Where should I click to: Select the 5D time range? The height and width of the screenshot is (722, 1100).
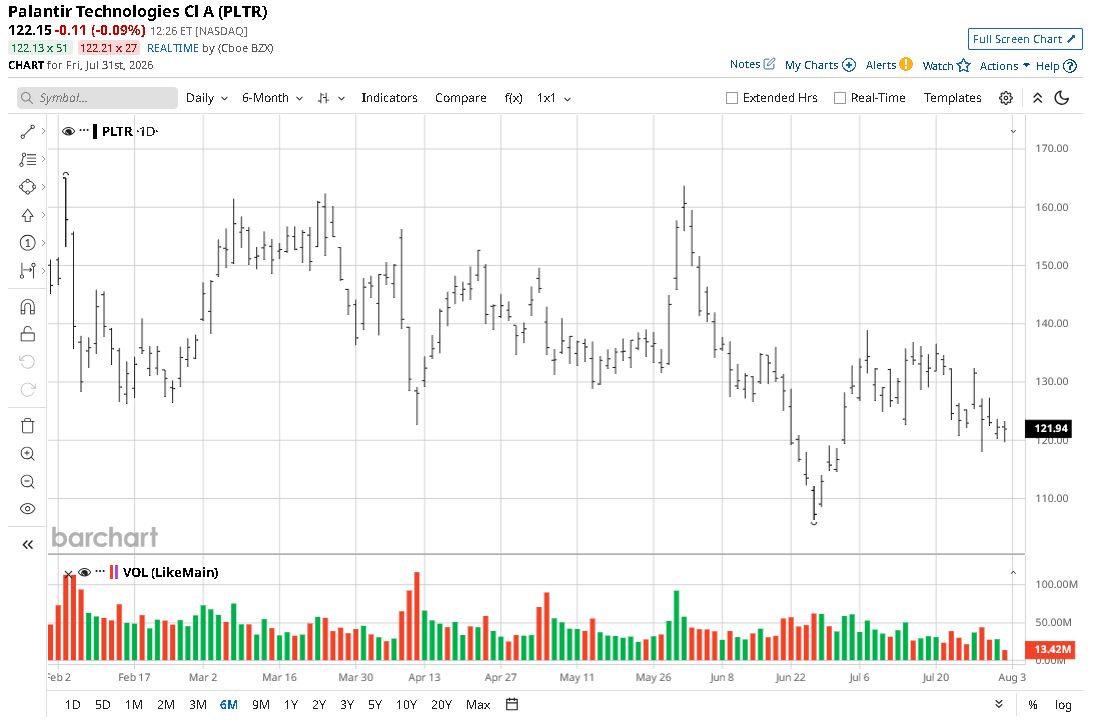(x=102, y=704)
